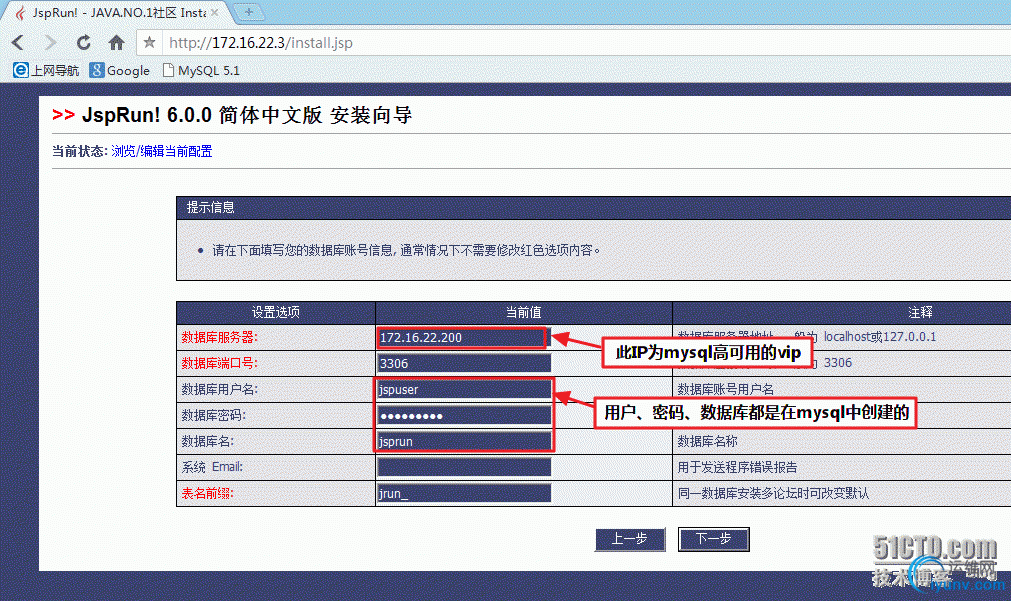The width and height of the screenshot is (1011, 601).
Task: Open the Google bookmark
Action: pyautogui.click(x=120, y=70)
